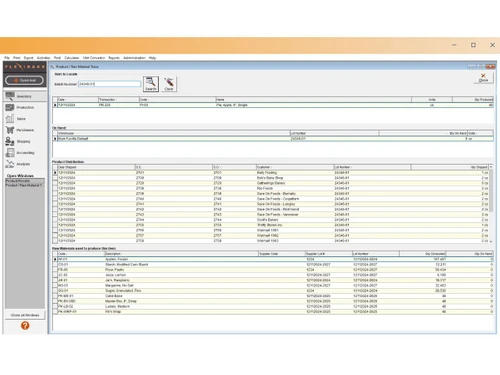Image resolution: width=500 pixels, height=375 pixels.
Task: Click the orange help question mark icon
Action: click(x=25, y=325)
